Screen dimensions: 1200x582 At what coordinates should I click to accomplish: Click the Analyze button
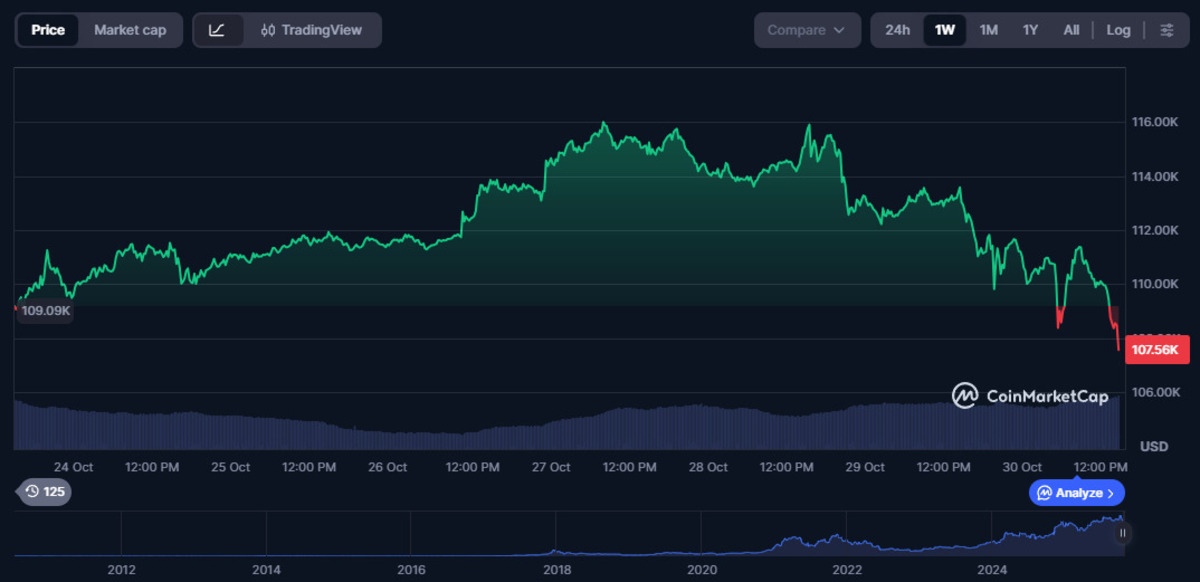click(1077, 493)
